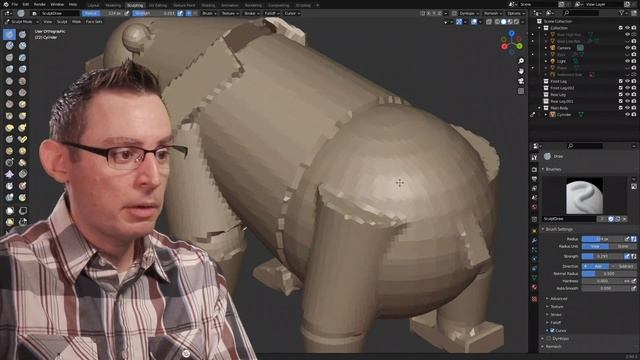Image resolution: width=640 pixels, height=360 pixels.
Task: Click the viewport pan hand icon
Action: 521,71
